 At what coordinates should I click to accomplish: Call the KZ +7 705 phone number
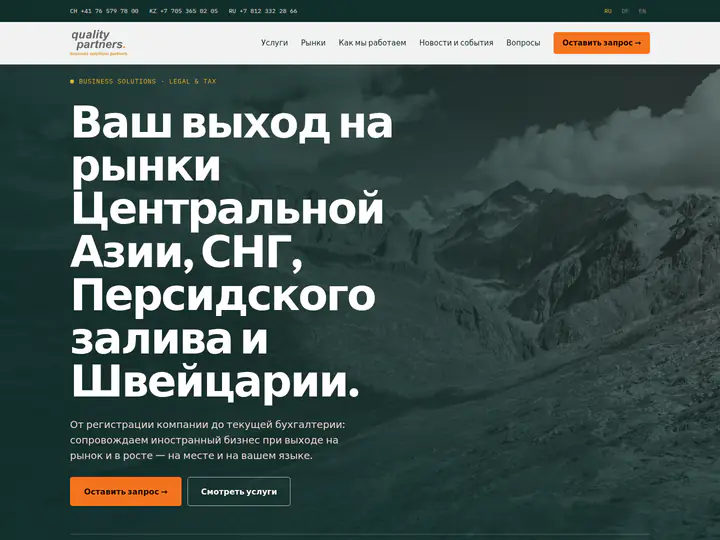(x=184, y=11)
